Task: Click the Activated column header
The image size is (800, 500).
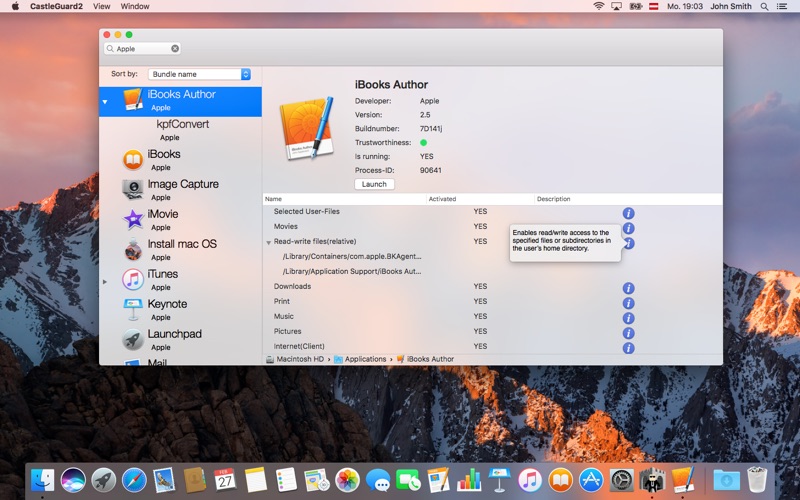Action: pyautogui.click(x=480, y=199)
